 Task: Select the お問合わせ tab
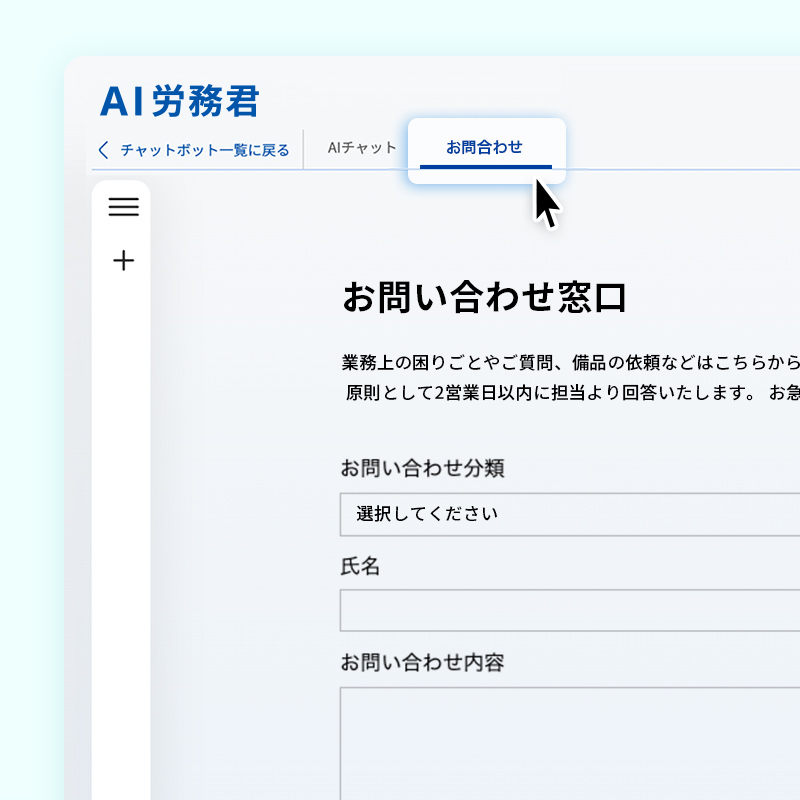click(x=485, y=148)
